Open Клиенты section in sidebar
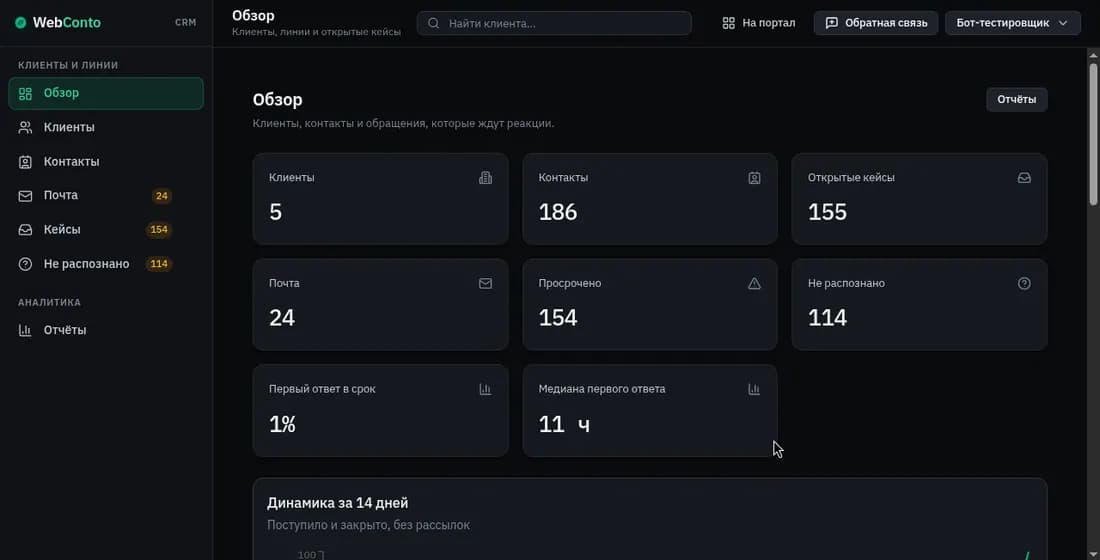The width and height of the screenshot is (1100, 560). coord(106,127)
